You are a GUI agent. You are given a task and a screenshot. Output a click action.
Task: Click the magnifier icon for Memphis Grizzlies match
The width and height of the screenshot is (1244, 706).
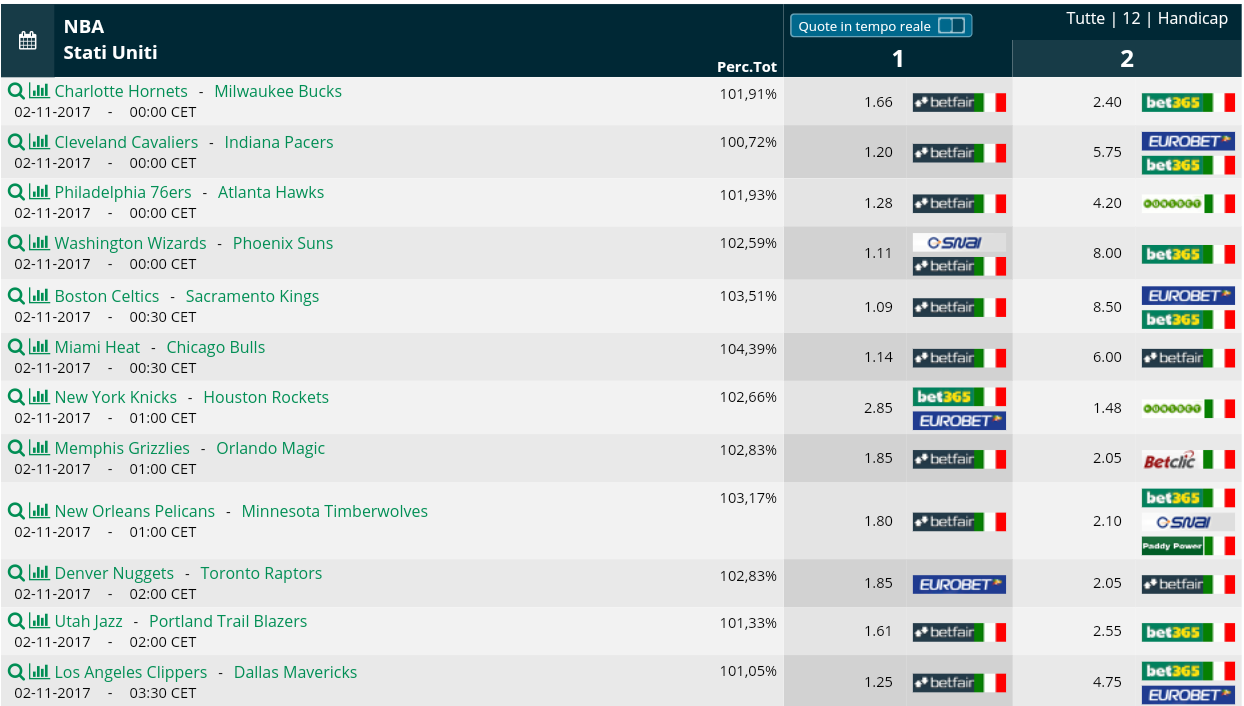[x=16, y=448]
